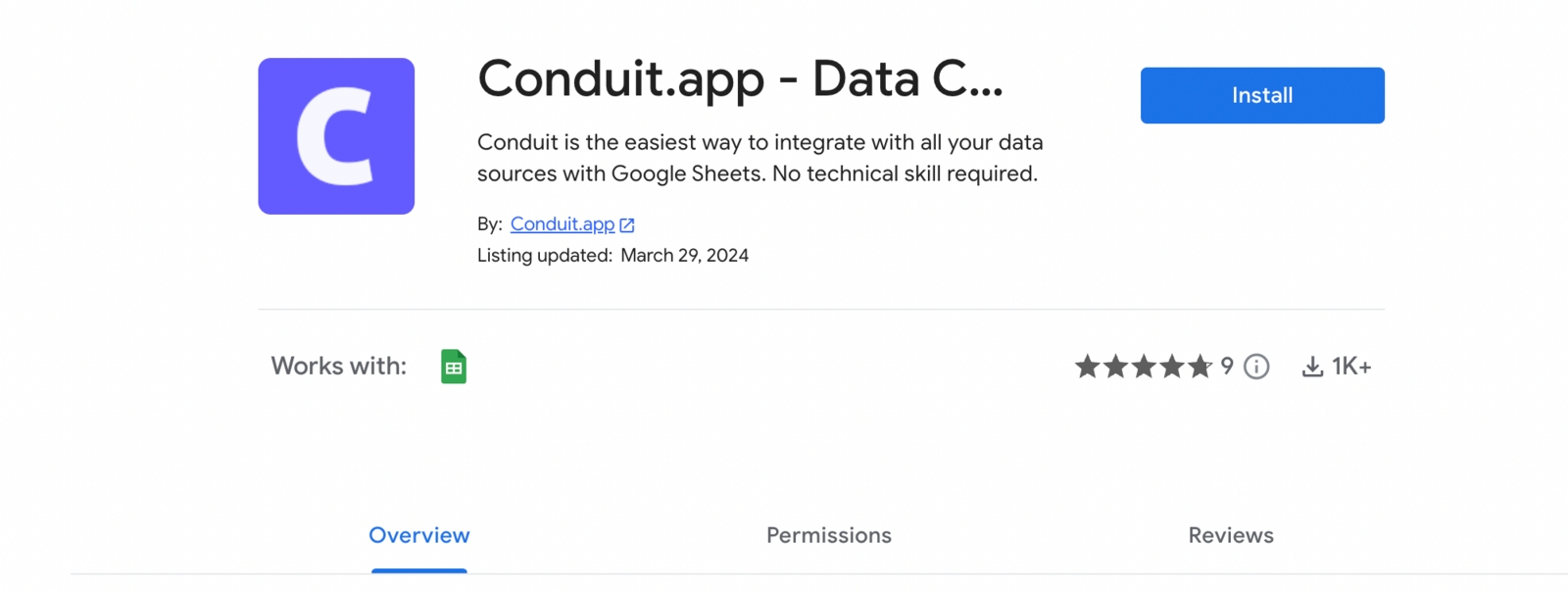This screenshot has height=592, width=1568.
Task: Click the truncated Conduit.app title heading
Action: click(x=740, y=78)
